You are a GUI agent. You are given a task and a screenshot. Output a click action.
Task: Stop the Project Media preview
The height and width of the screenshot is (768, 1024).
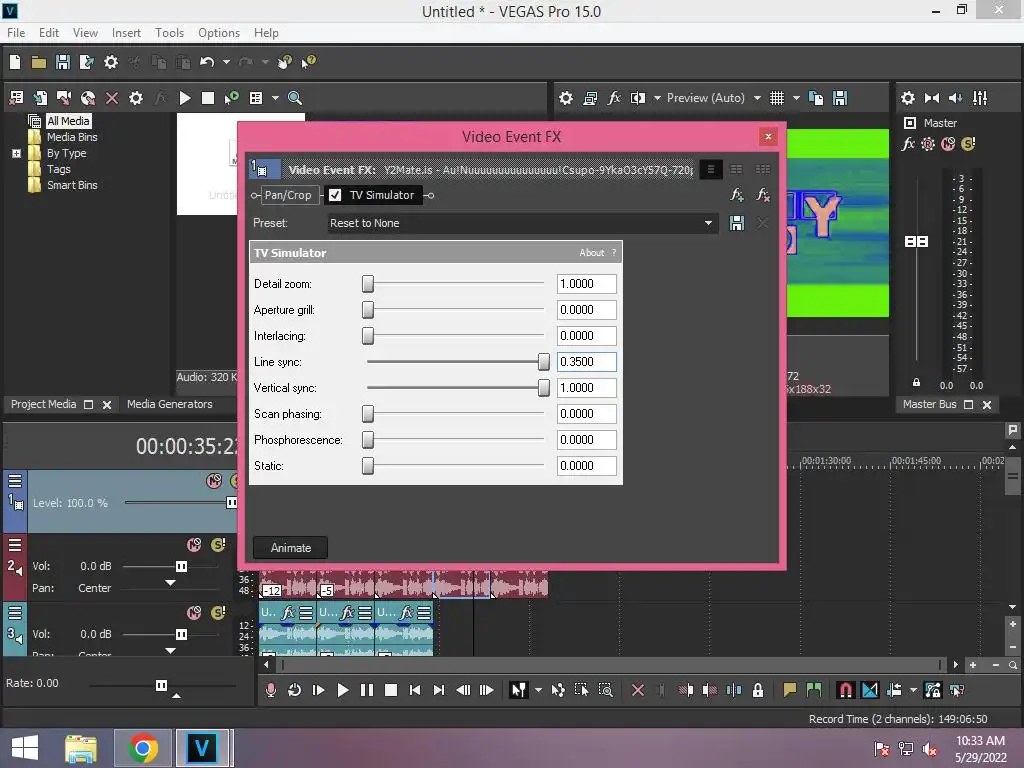pyautogui.click(x=208, y=98)
